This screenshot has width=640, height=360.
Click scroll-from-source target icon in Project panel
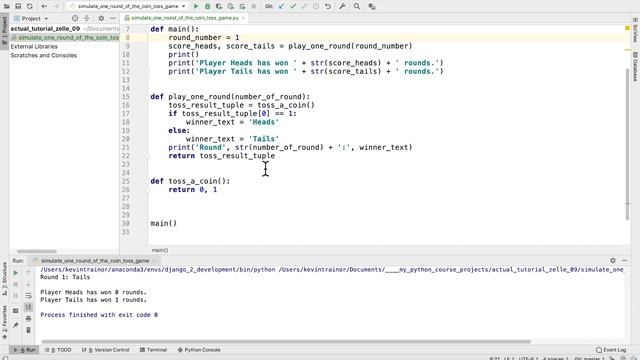coord(75,18)
